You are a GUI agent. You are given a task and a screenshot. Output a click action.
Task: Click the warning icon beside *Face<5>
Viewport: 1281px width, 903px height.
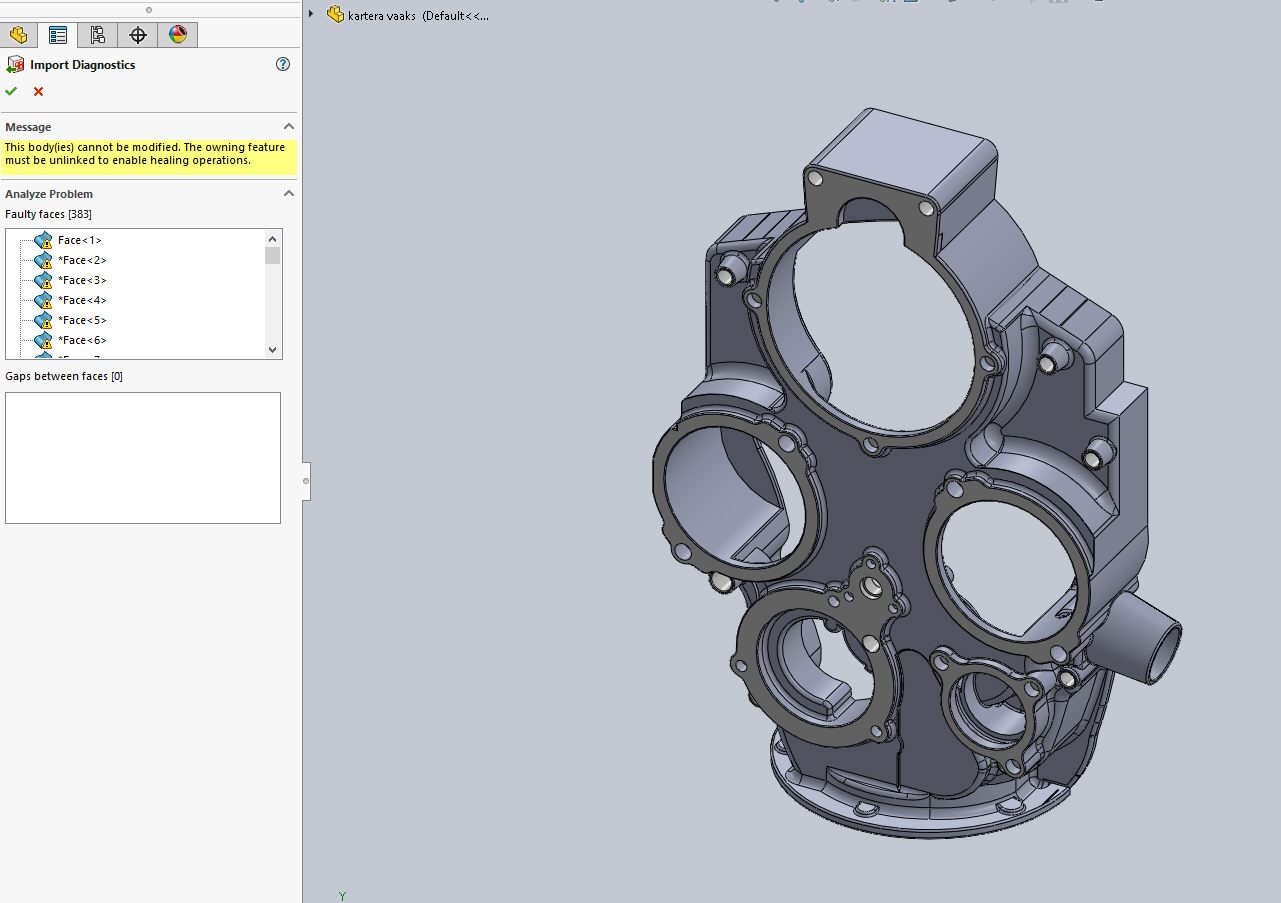coord(43,321)
